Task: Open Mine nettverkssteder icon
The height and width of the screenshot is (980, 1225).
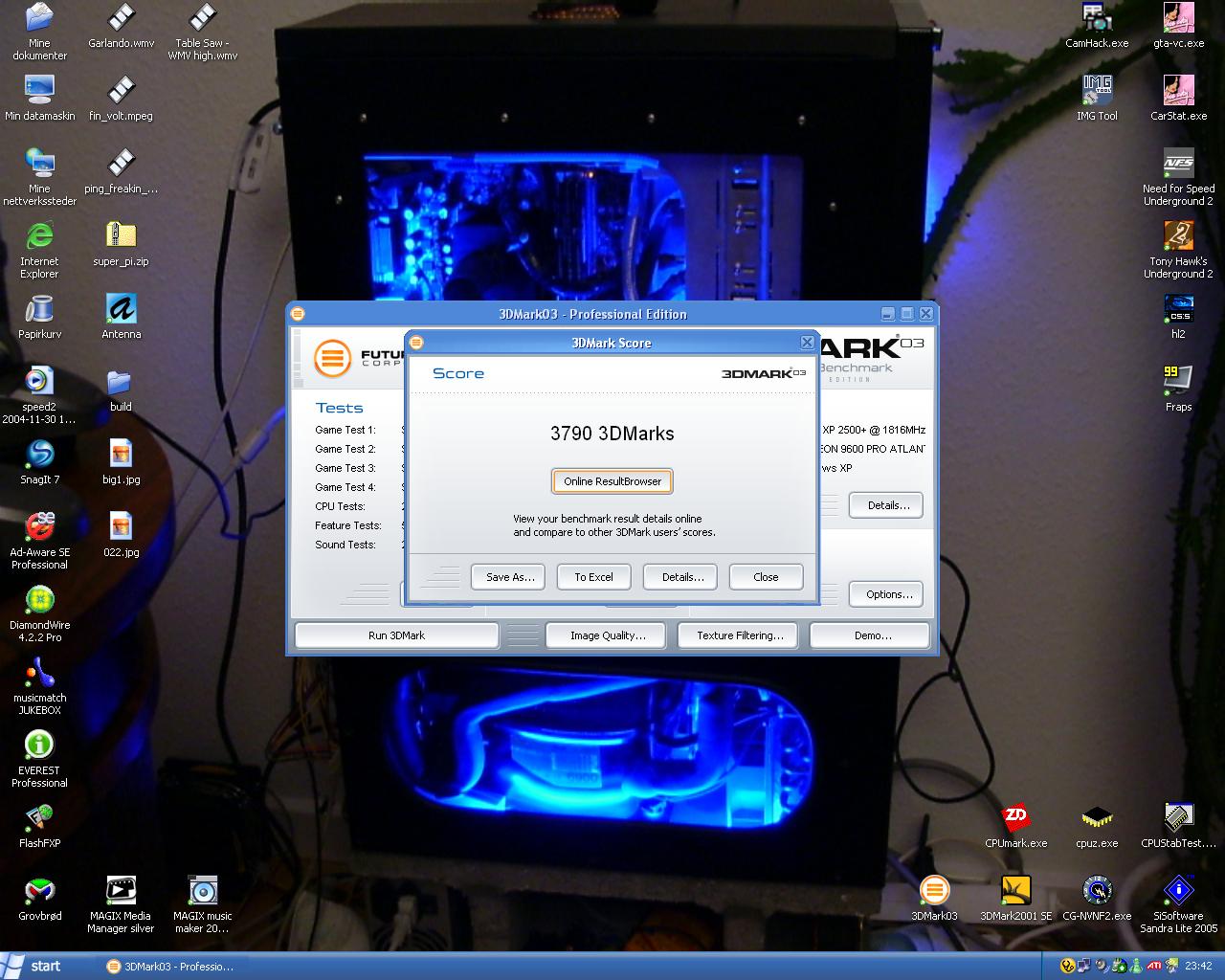Action: click(x=39, y=164)
